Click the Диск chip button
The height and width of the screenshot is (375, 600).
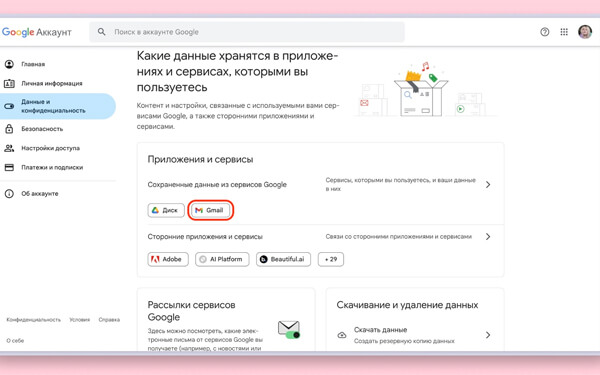tap(166, 210)
